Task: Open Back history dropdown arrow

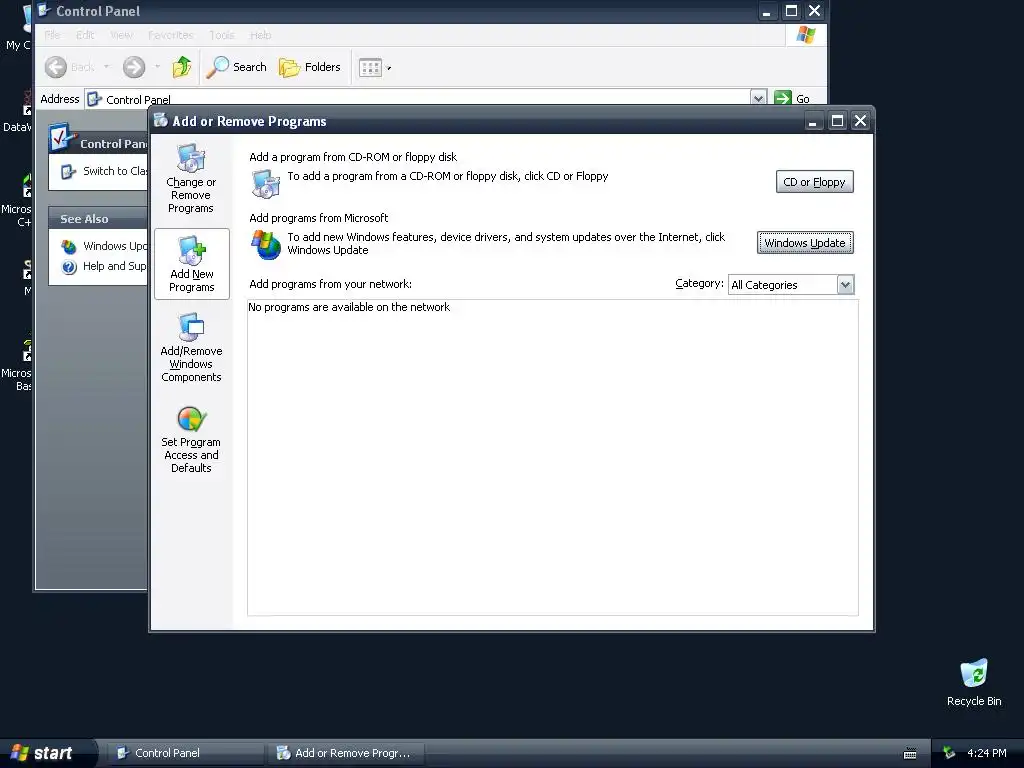Action: coord(106,67)
